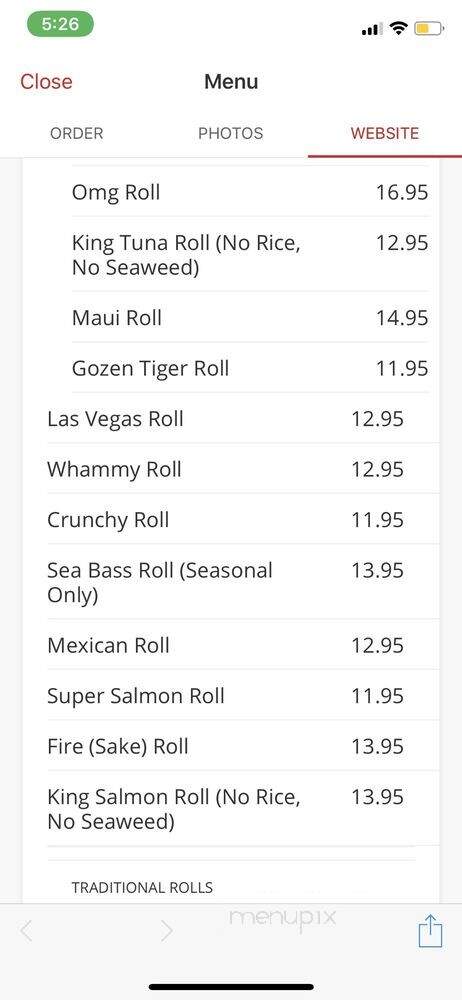
Task: Tap the Gozen Tiger Roll entry
Action: (x=250, y=368)
